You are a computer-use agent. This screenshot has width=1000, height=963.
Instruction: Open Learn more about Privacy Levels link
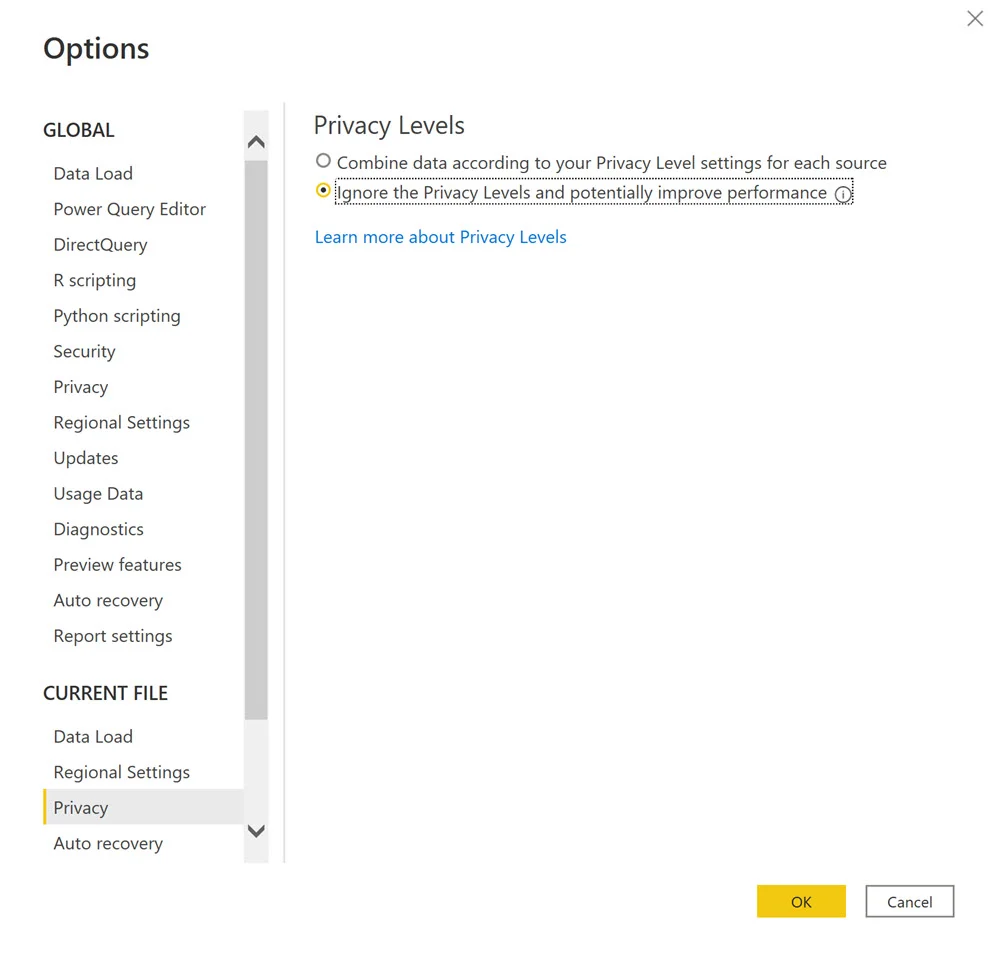coord(440,237)
